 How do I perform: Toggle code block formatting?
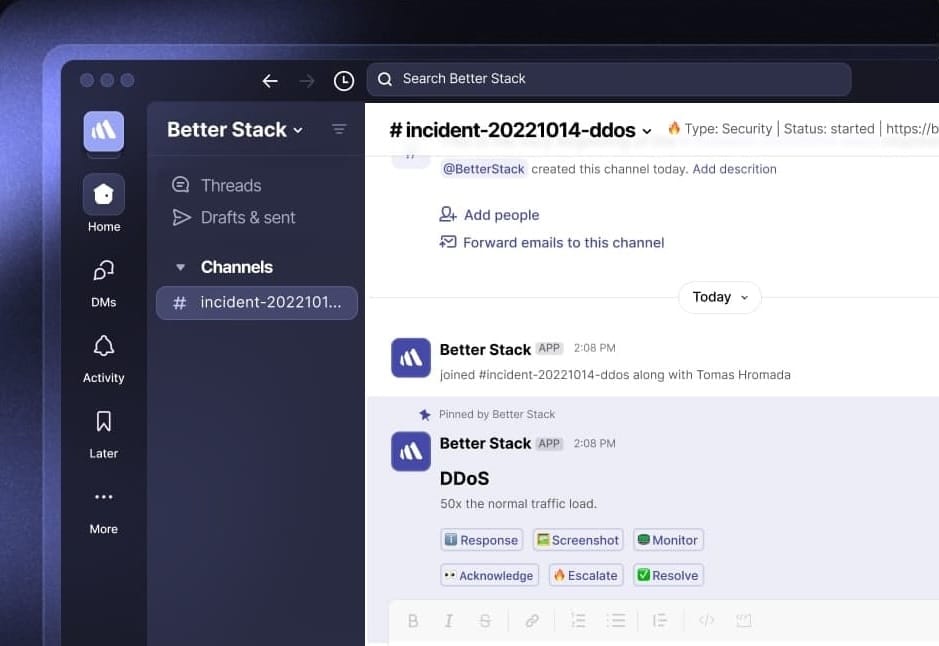(744, 621)
